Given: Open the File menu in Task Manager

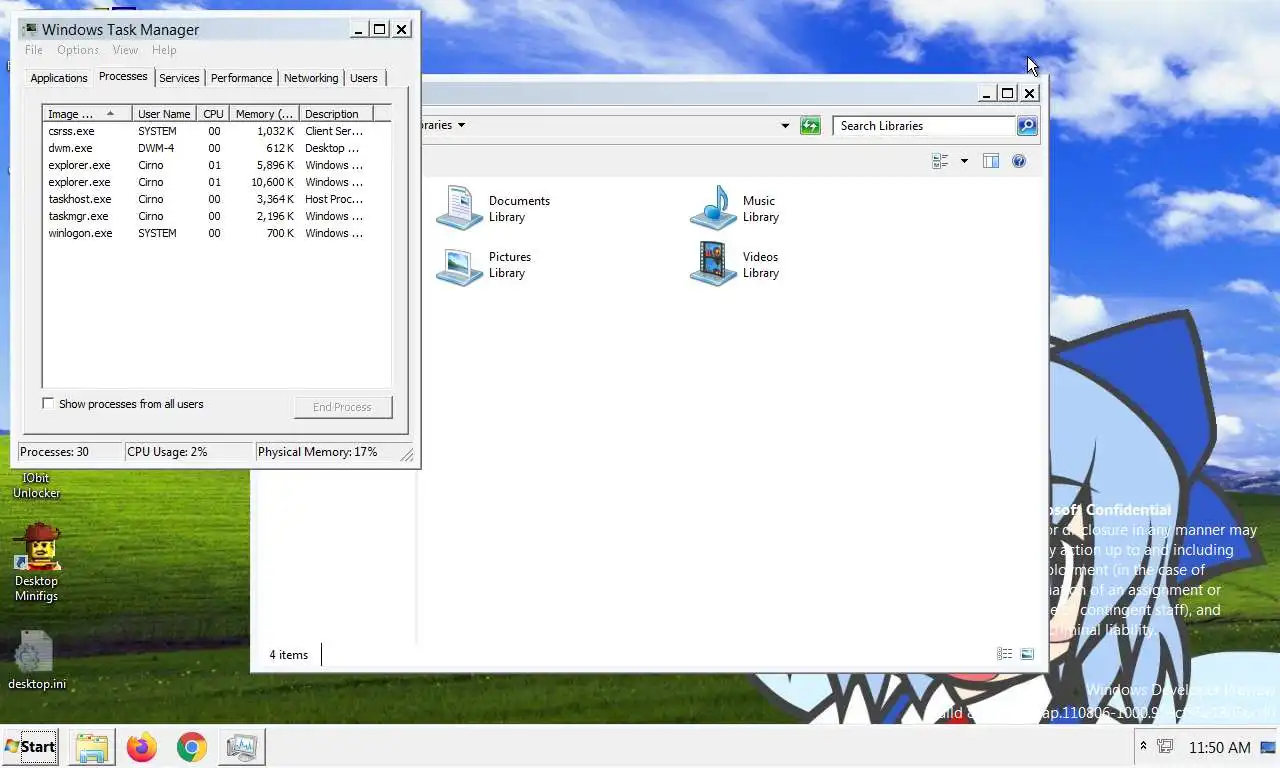Looking at the screenshot, I should click(x=33, y=50).
